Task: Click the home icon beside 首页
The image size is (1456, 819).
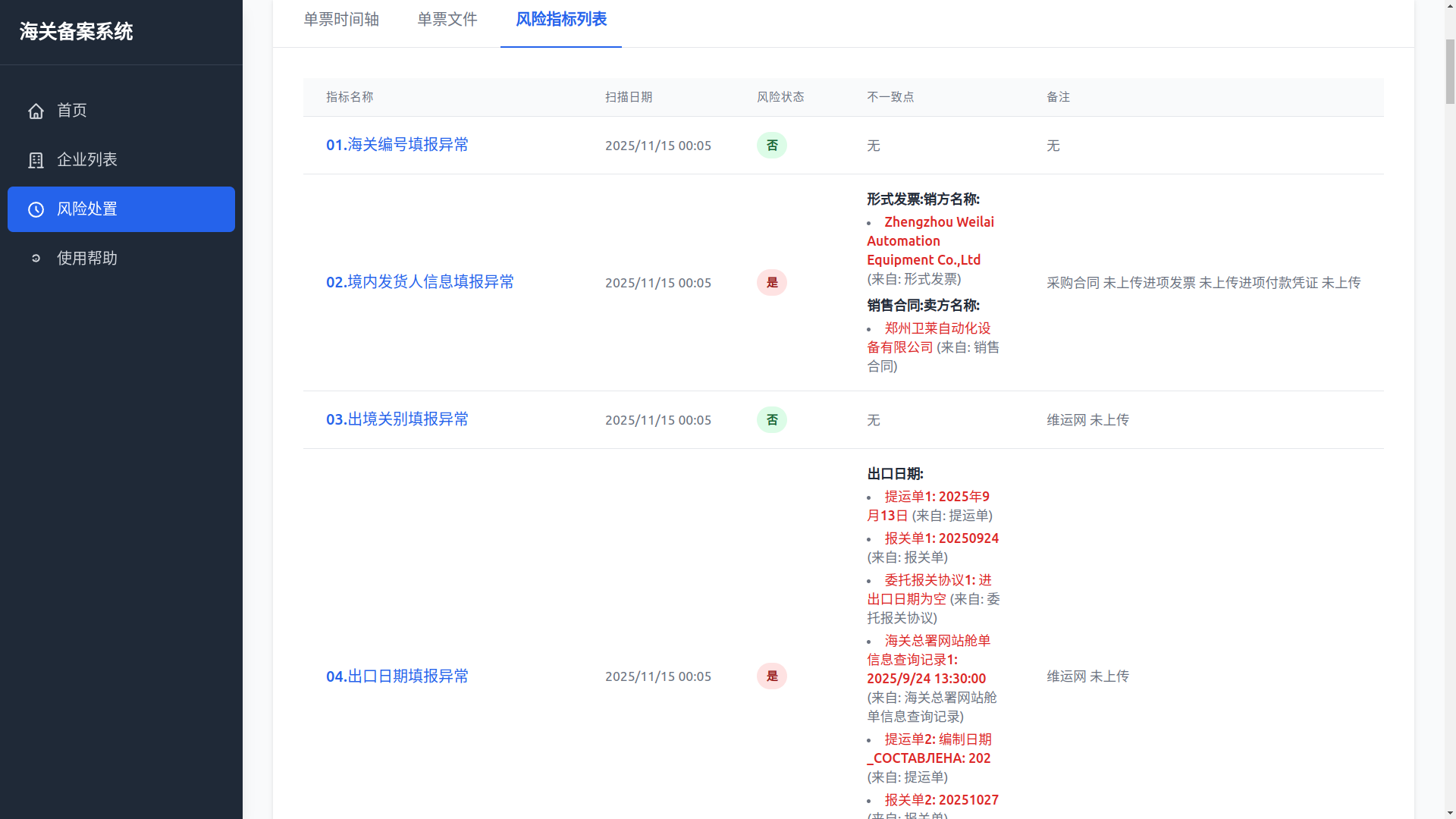Action: (36, 111)
